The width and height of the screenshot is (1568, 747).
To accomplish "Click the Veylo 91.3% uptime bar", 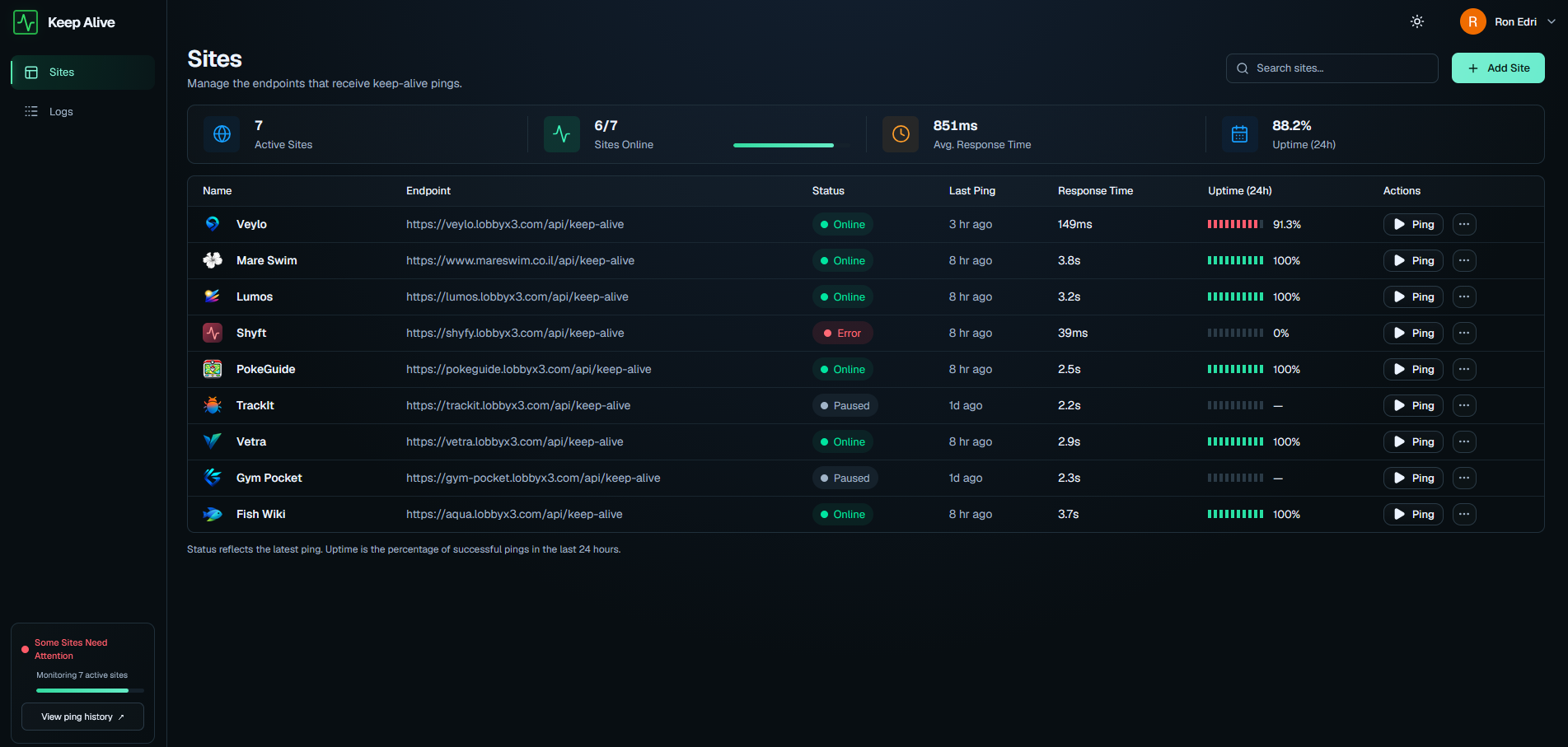I will coord(1235,224).
